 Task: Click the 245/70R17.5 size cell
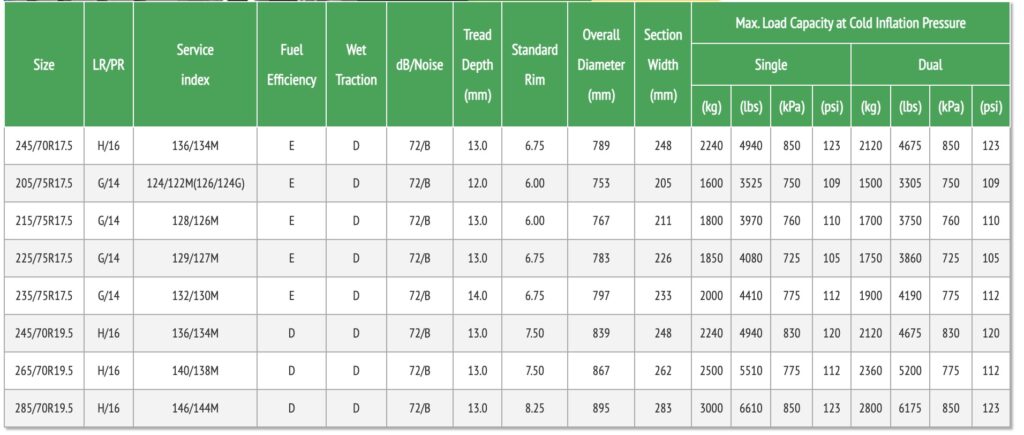click(x=44, y=146)
